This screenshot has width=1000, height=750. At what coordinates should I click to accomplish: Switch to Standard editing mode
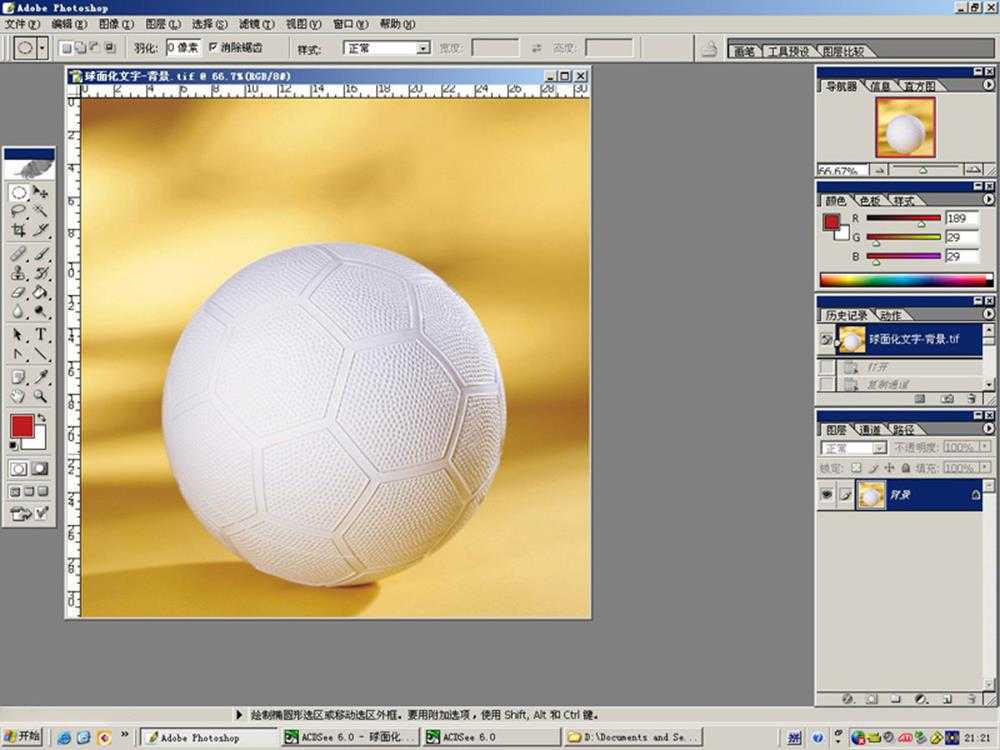click(18, 469)
